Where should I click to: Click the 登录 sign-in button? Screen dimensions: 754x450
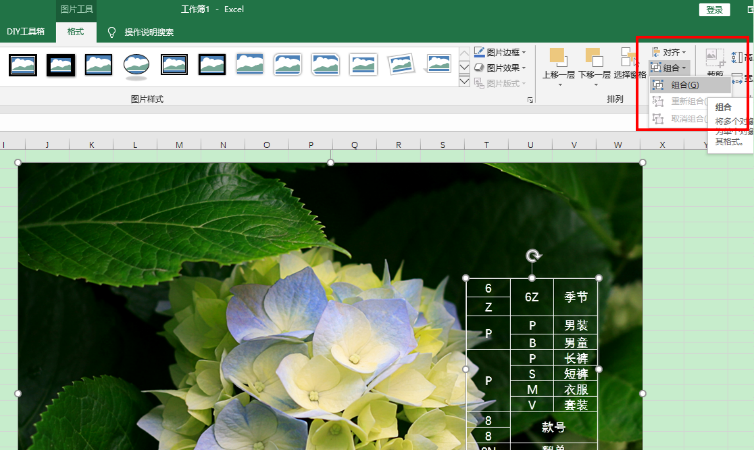point(714,10)
